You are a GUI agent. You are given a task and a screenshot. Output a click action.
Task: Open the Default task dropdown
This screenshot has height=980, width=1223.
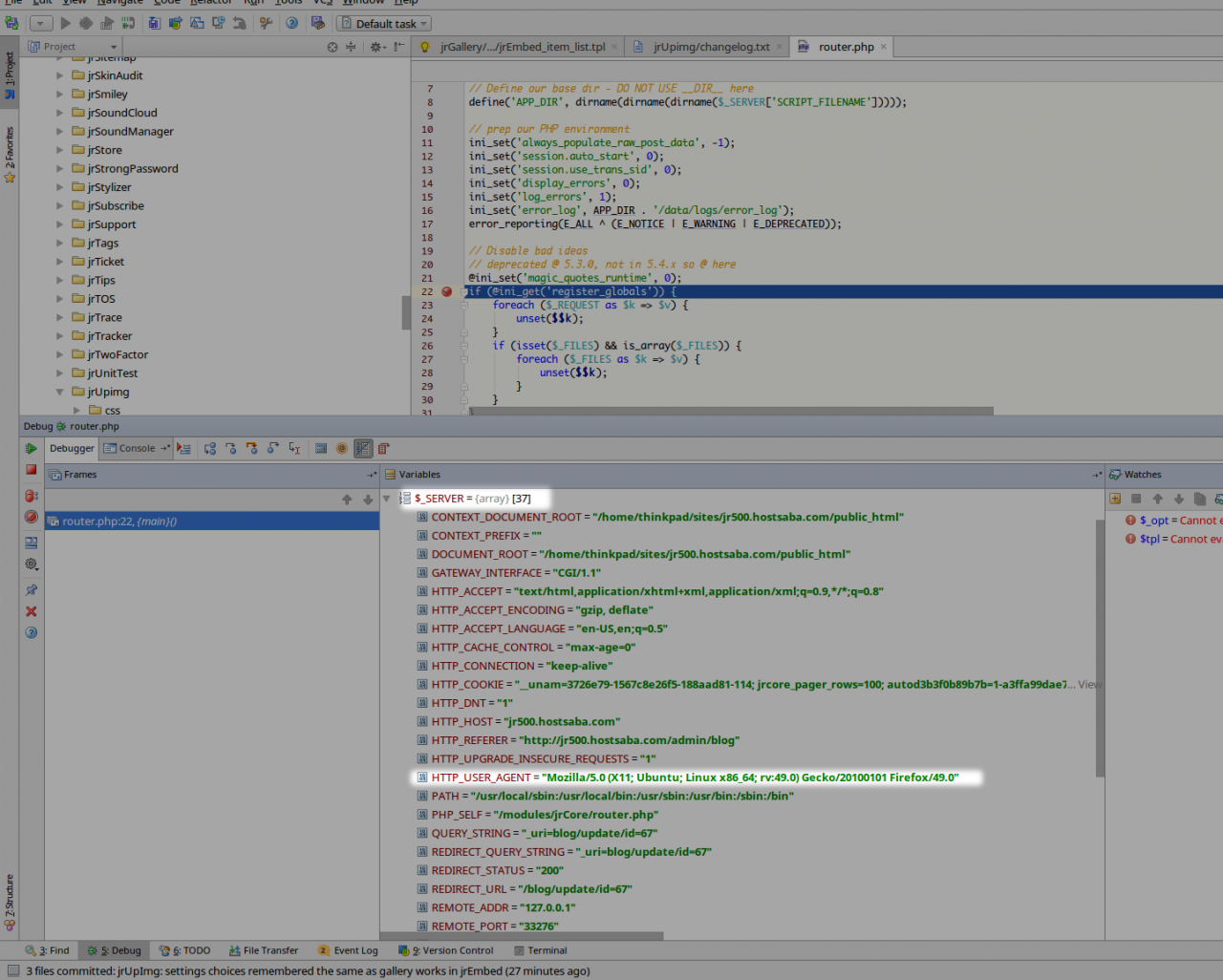[x=385, y=23]
